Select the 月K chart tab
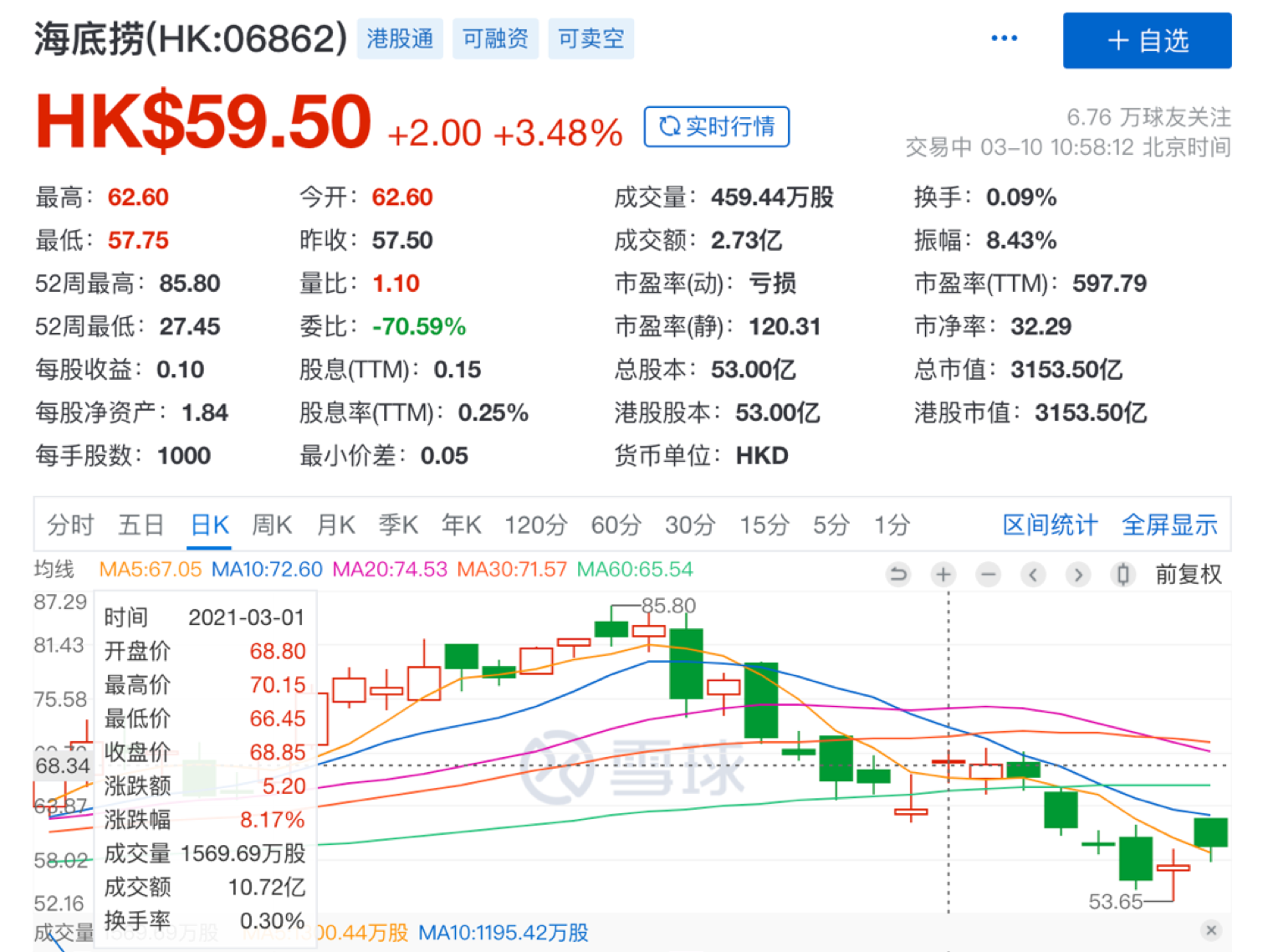This screenshot has height=952, width=1268. [x=335, y=525]
